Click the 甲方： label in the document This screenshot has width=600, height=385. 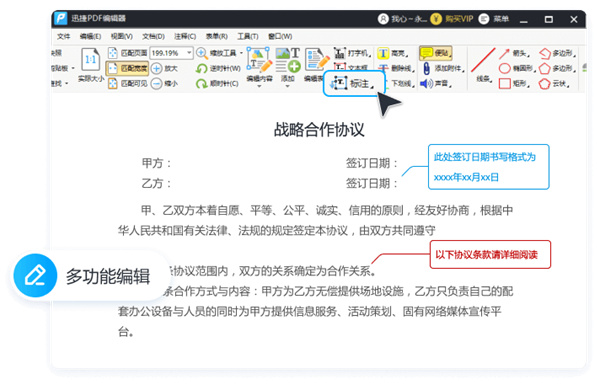(157, 163)
